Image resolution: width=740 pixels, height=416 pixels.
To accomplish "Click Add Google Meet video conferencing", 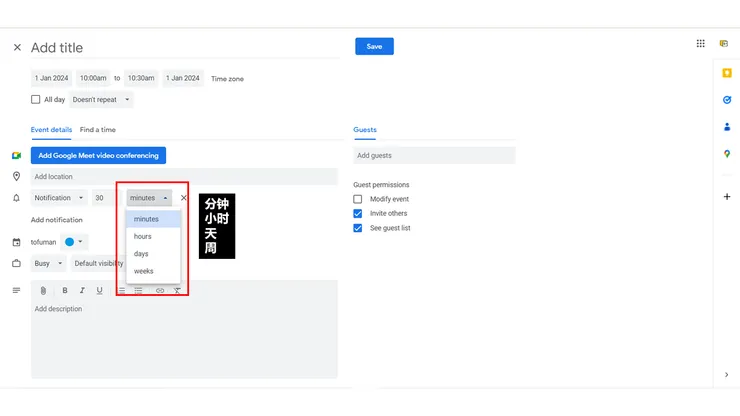I will click(98, 156).
